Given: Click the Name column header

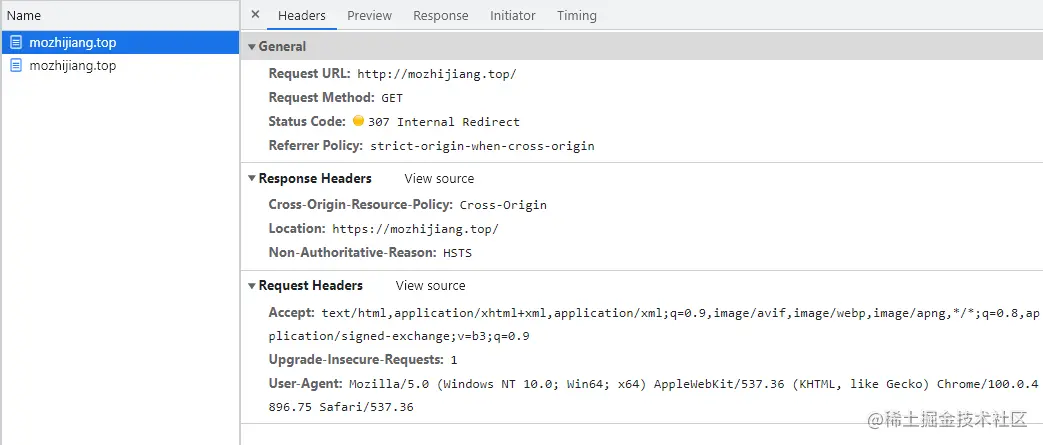Looking at the screenshot, I should coord(120,15).
